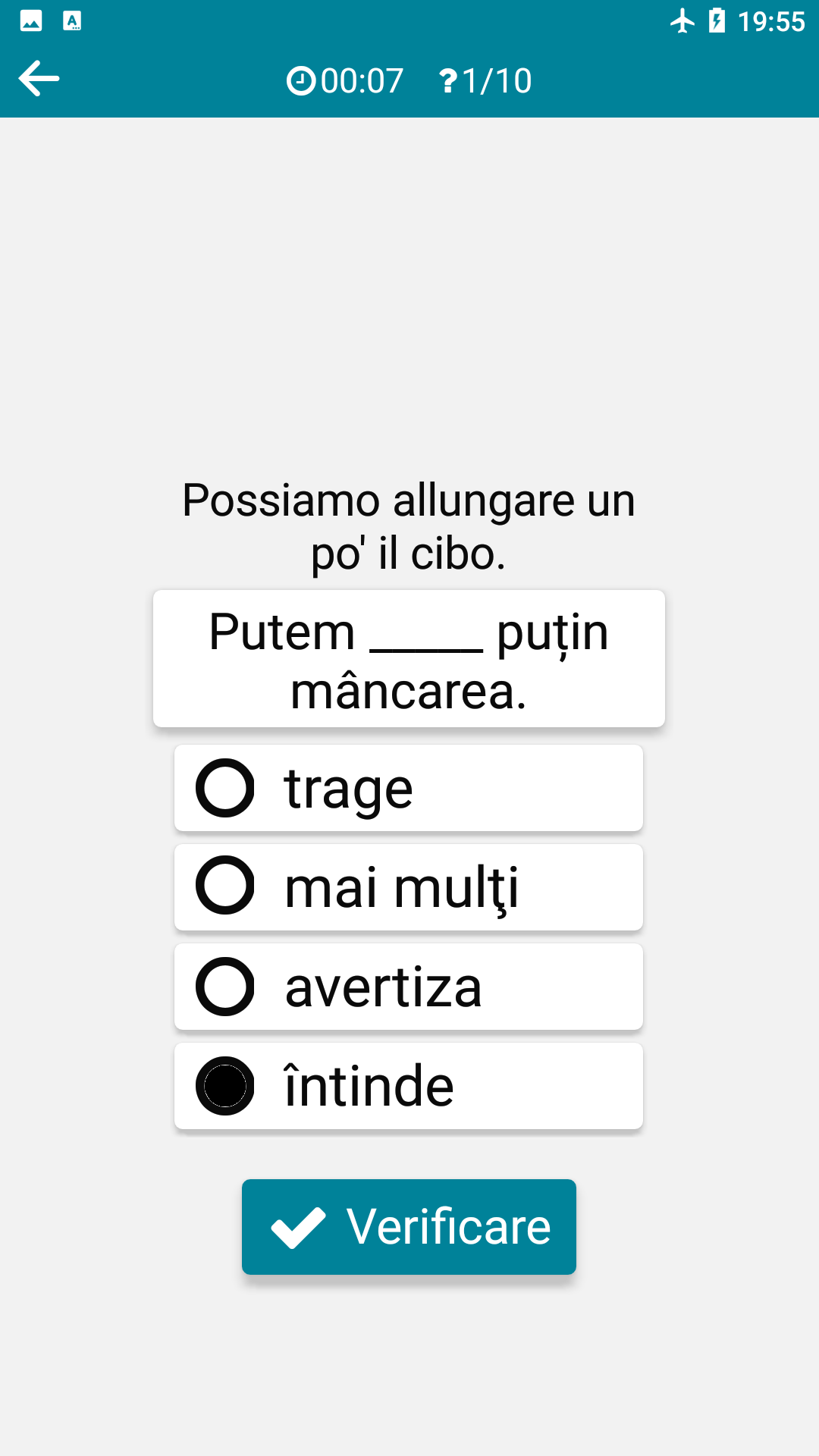The width and height of the screenshot is (819, 1456).
Task: Tap the 1/10 question counter
Action: (497, 81)
